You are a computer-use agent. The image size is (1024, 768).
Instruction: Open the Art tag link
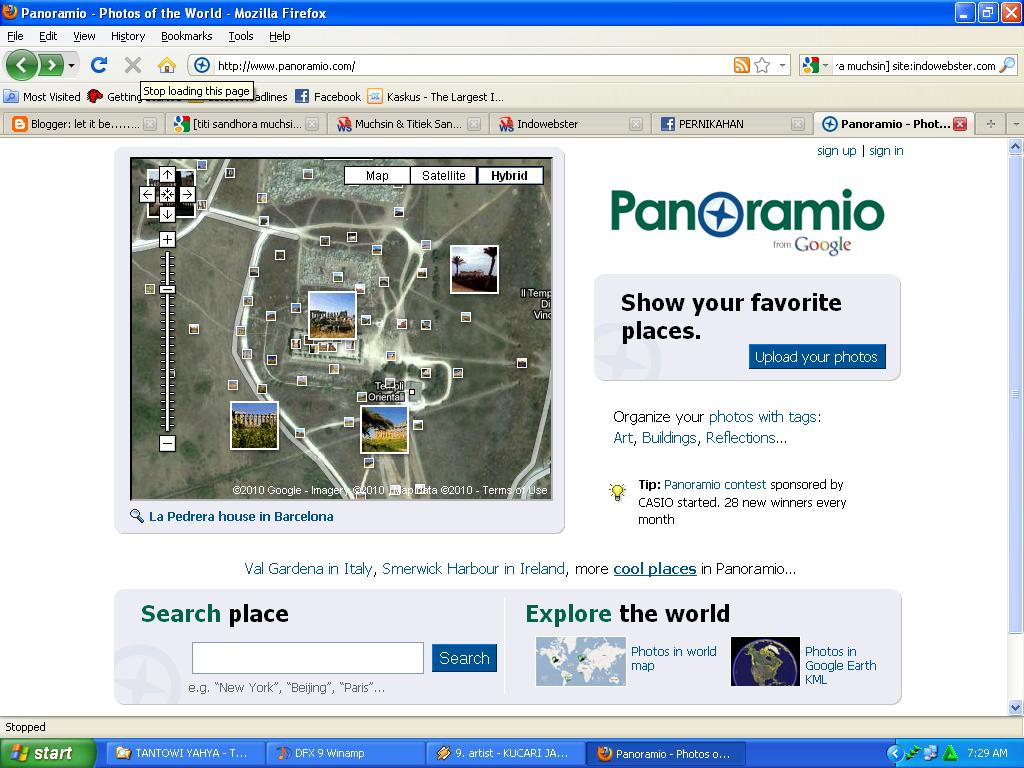[622, 438]
